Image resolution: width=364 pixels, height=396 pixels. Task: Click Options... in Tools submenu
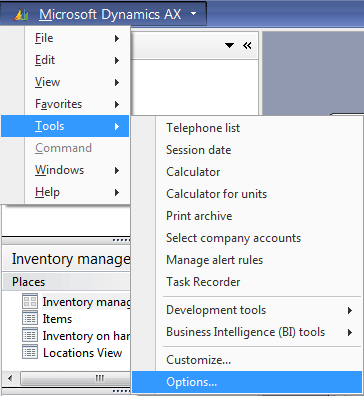coord(247,382)
